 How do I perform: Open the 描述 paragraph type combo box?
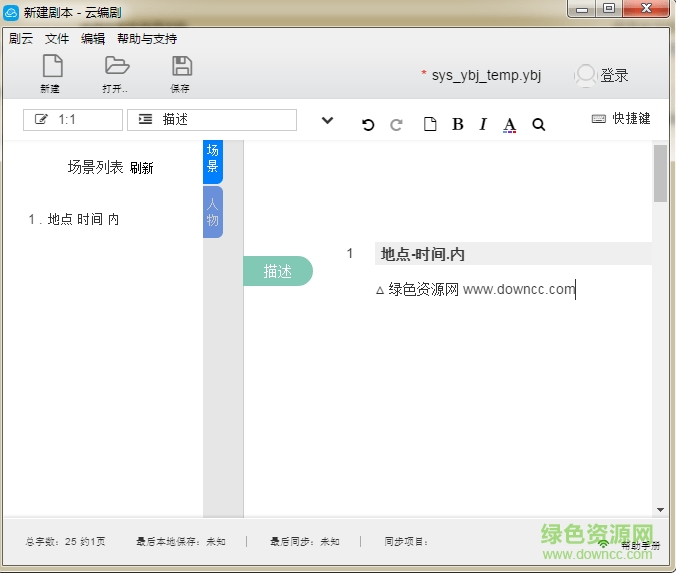212,120
